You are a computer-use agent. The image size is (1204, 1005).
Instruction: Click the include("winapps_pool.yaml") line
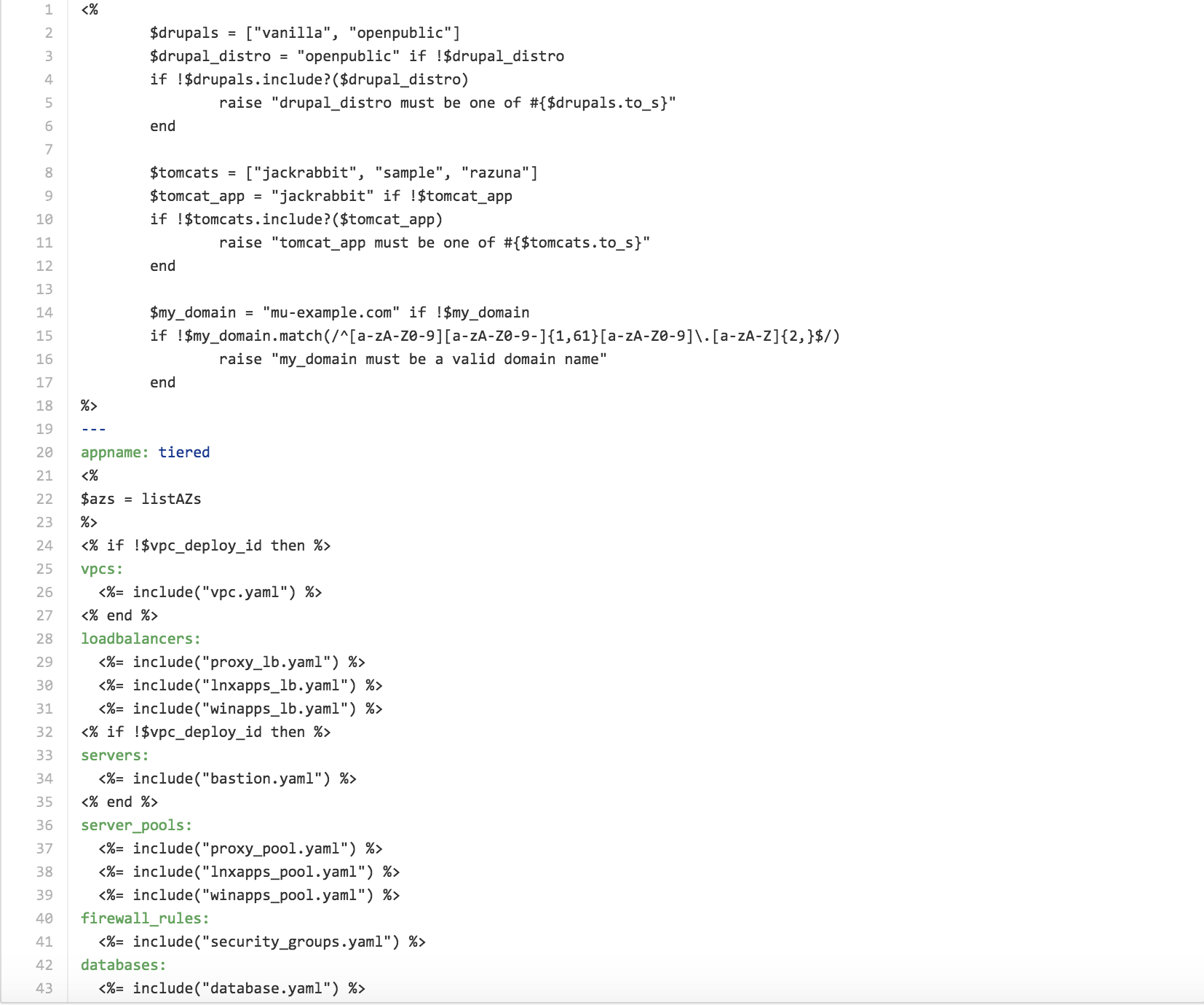(x=249, y=895)
